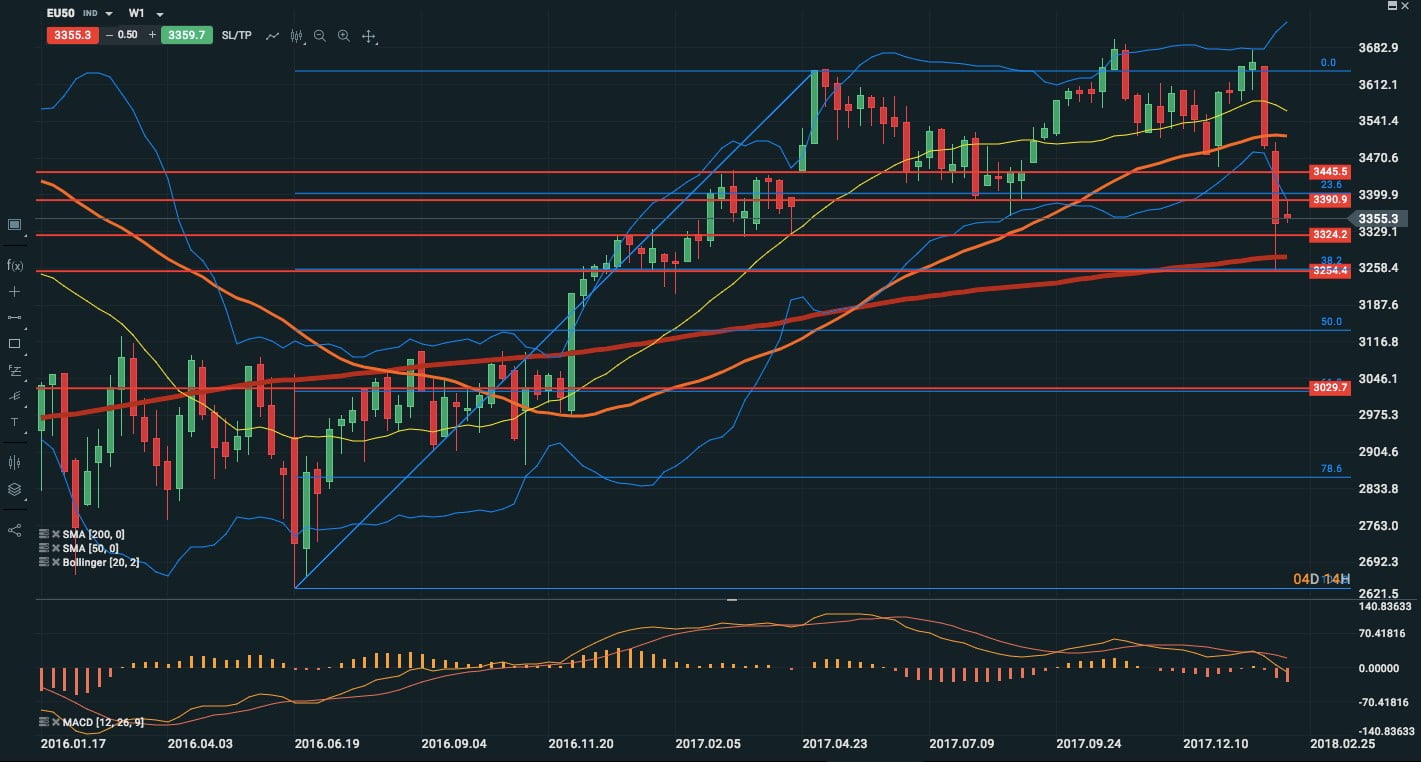Open the f(x) indicators tool

click(15, 265)
